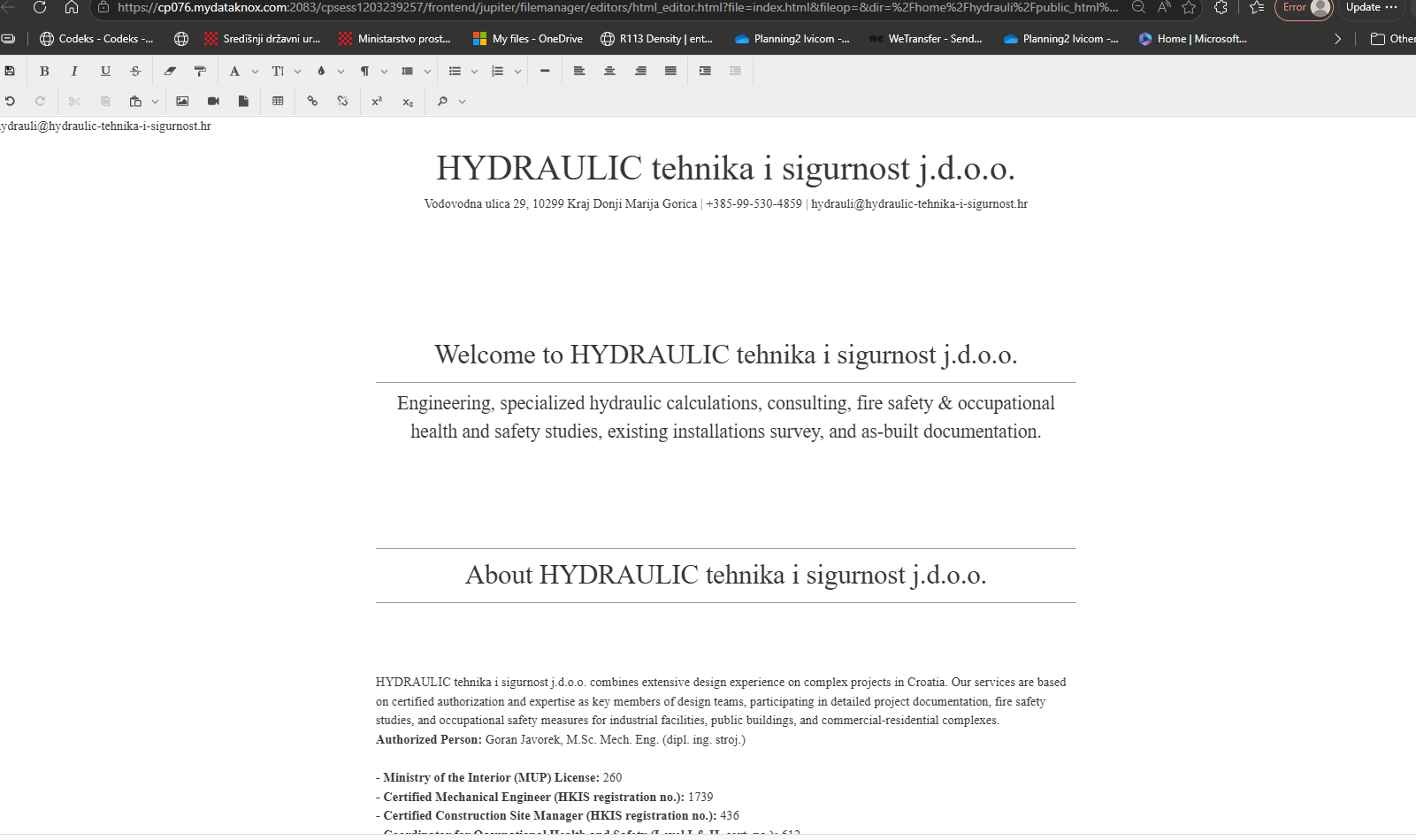This screenshot has height=840, width=1416.
Task: Insert an image into the page
Action: click(x=182, y=101)
